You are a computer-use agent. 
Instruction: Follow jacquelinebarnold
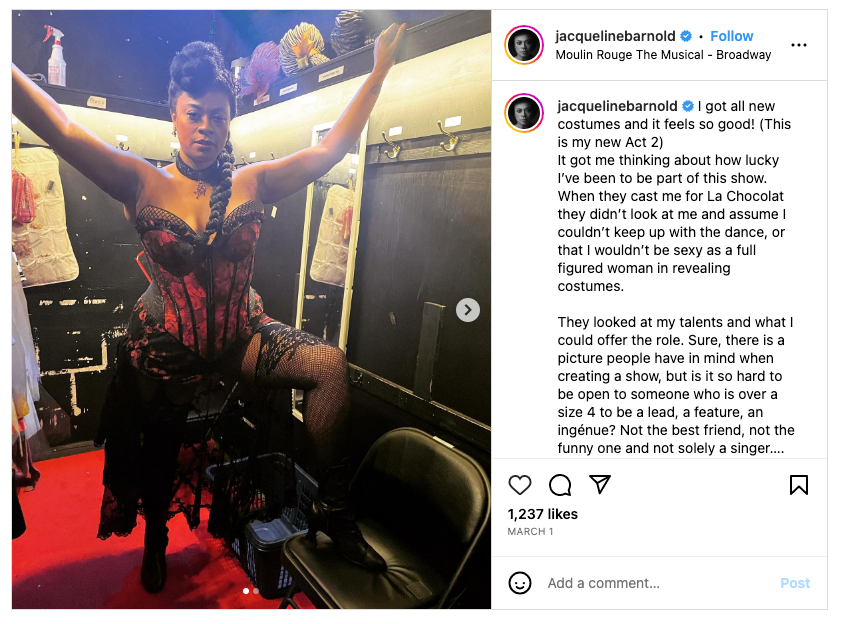tap(731, 36)
